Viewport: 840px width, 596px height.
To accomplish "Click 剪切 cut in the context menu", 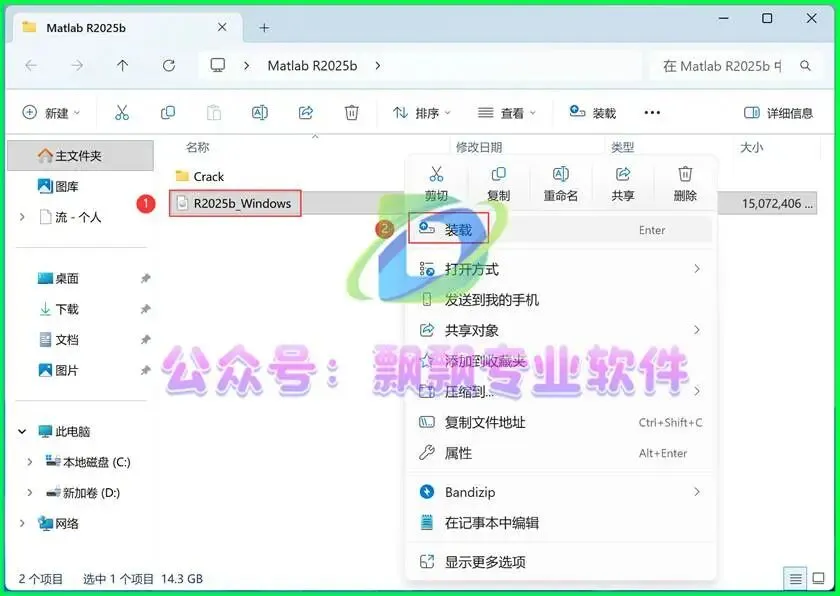I will (x=436, y=184).
